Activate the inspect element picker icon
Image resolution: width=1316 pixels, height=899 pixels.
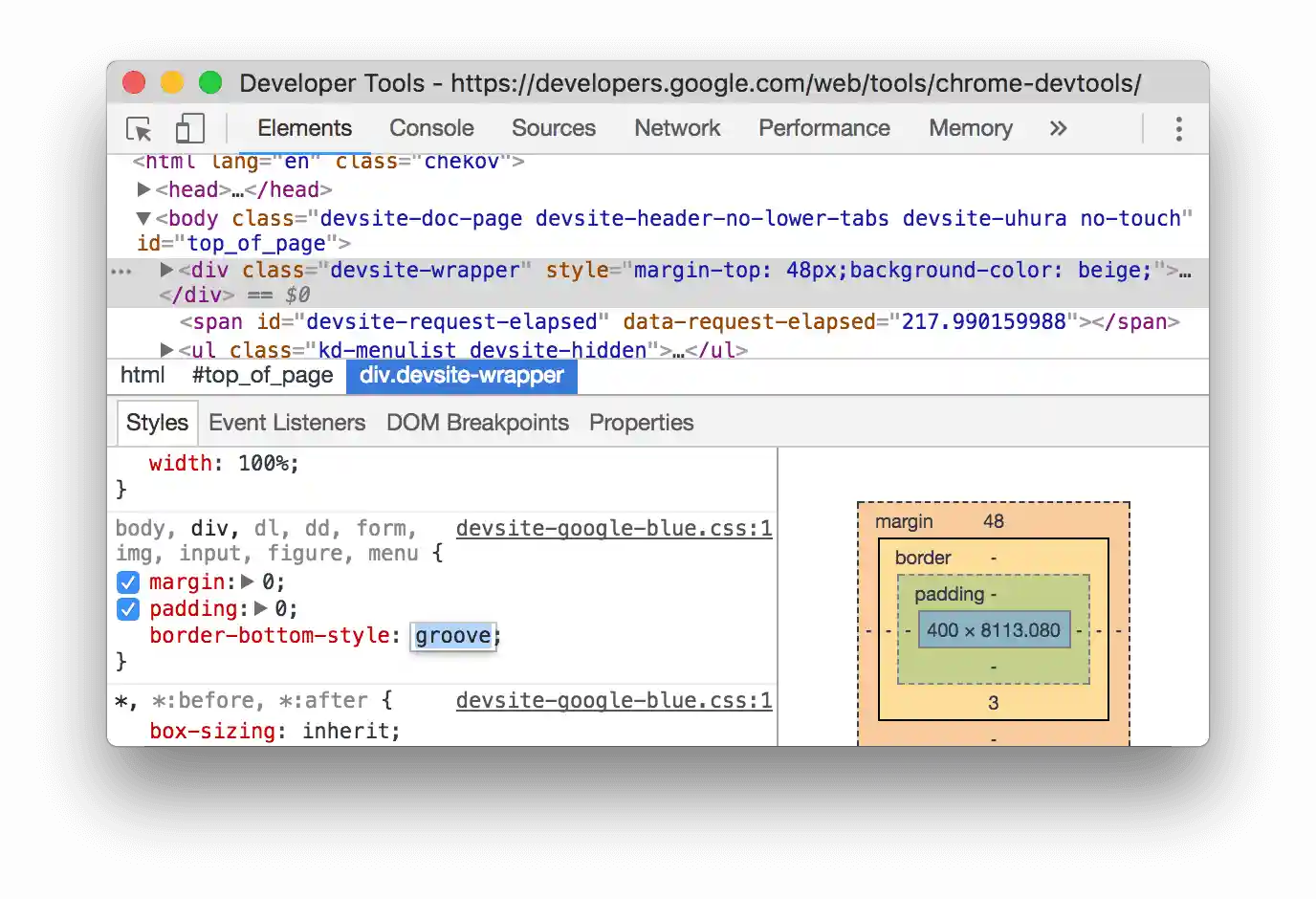point(139,129)
